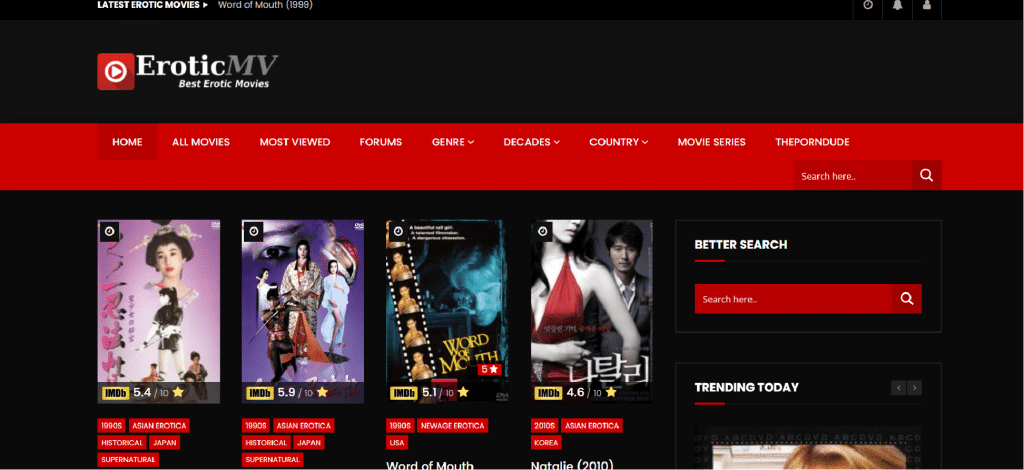Click the Natalie (2010) title link
Viewport: 1024px width, 470px height.
coord(572,465)
